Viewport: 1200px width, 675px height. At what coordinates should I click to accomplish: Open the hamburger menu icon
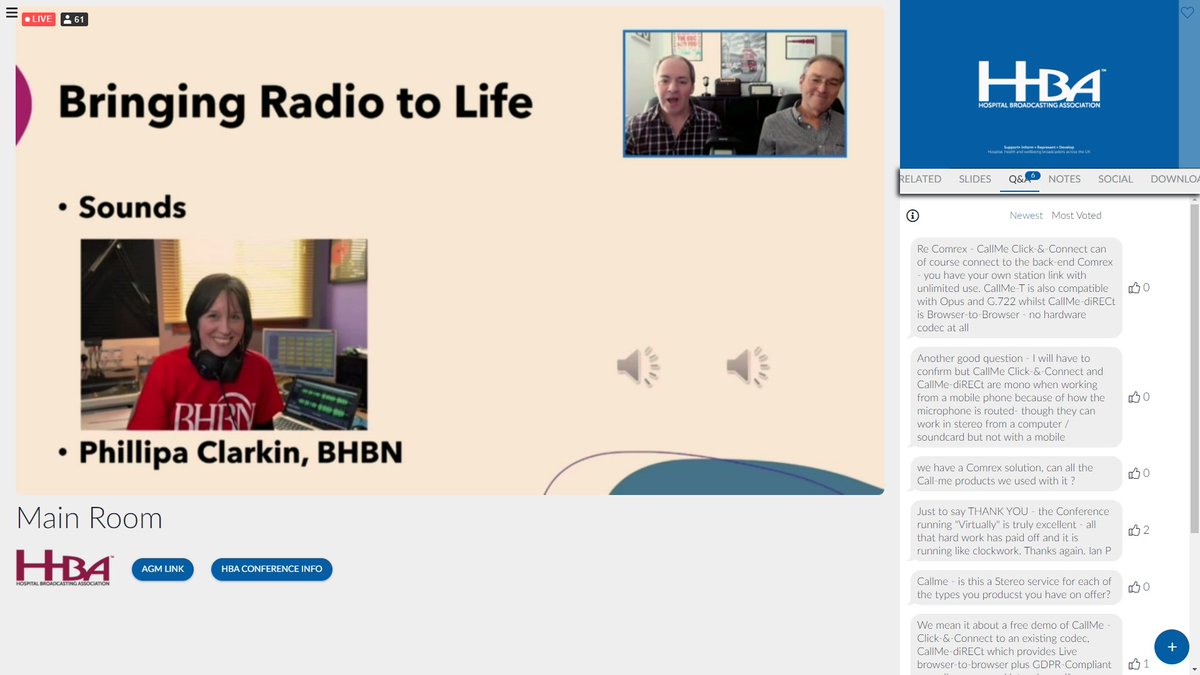coord(12,13)
